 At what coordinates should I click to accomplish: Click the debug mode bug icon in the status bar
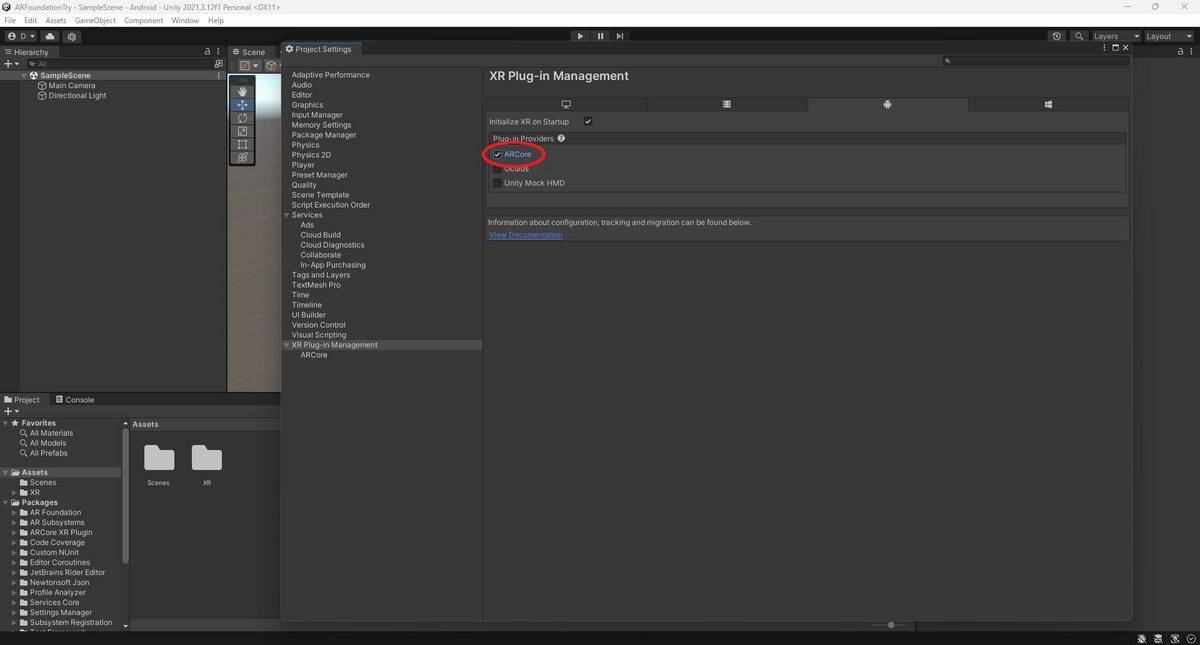point(1141,638)
